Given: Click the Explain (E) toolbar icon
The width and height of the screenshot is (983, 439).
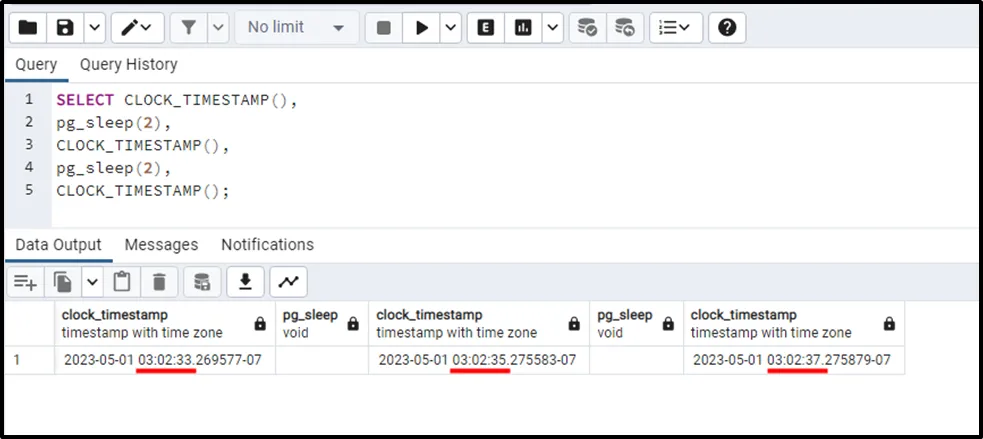Looking at the screenshot, I should point(487,28).
